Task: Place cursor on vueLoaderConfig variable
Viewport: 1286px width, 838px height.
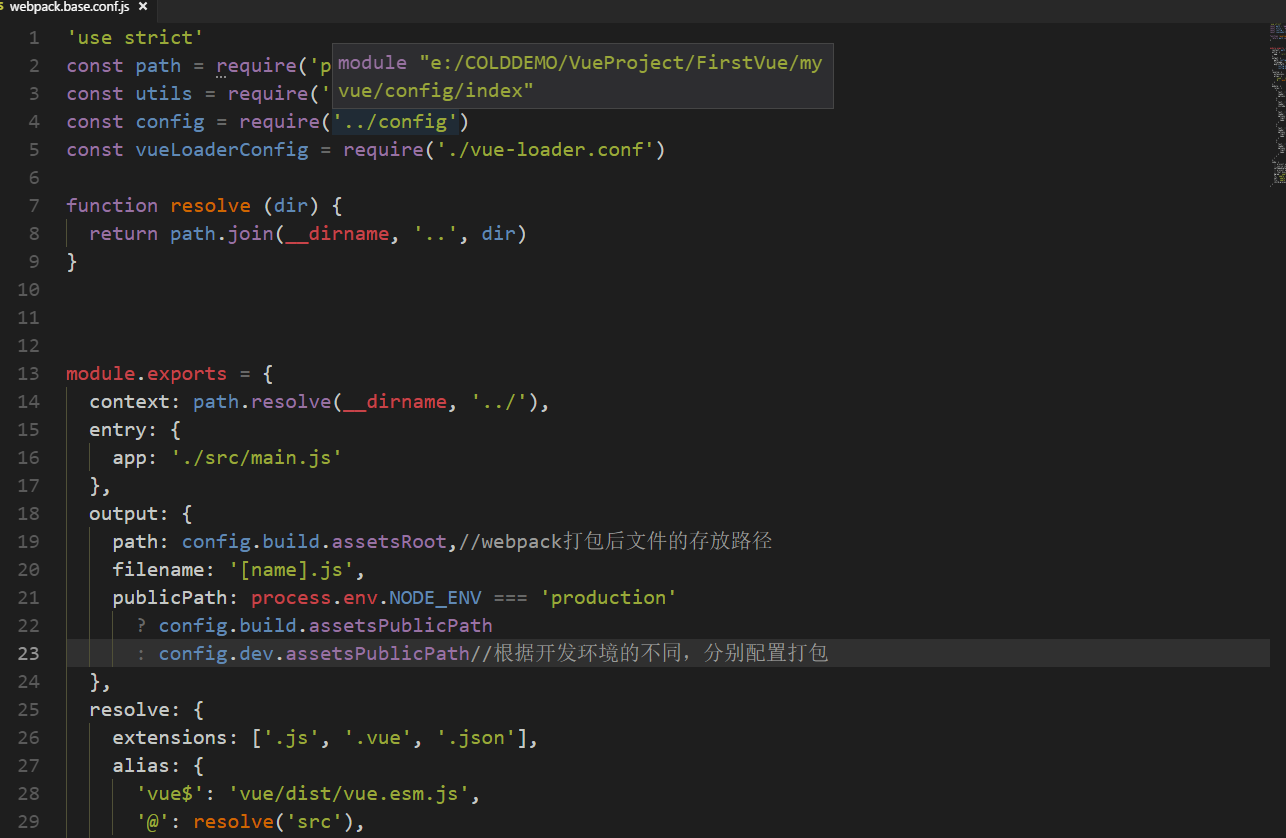Action: [x=222, y=149]
